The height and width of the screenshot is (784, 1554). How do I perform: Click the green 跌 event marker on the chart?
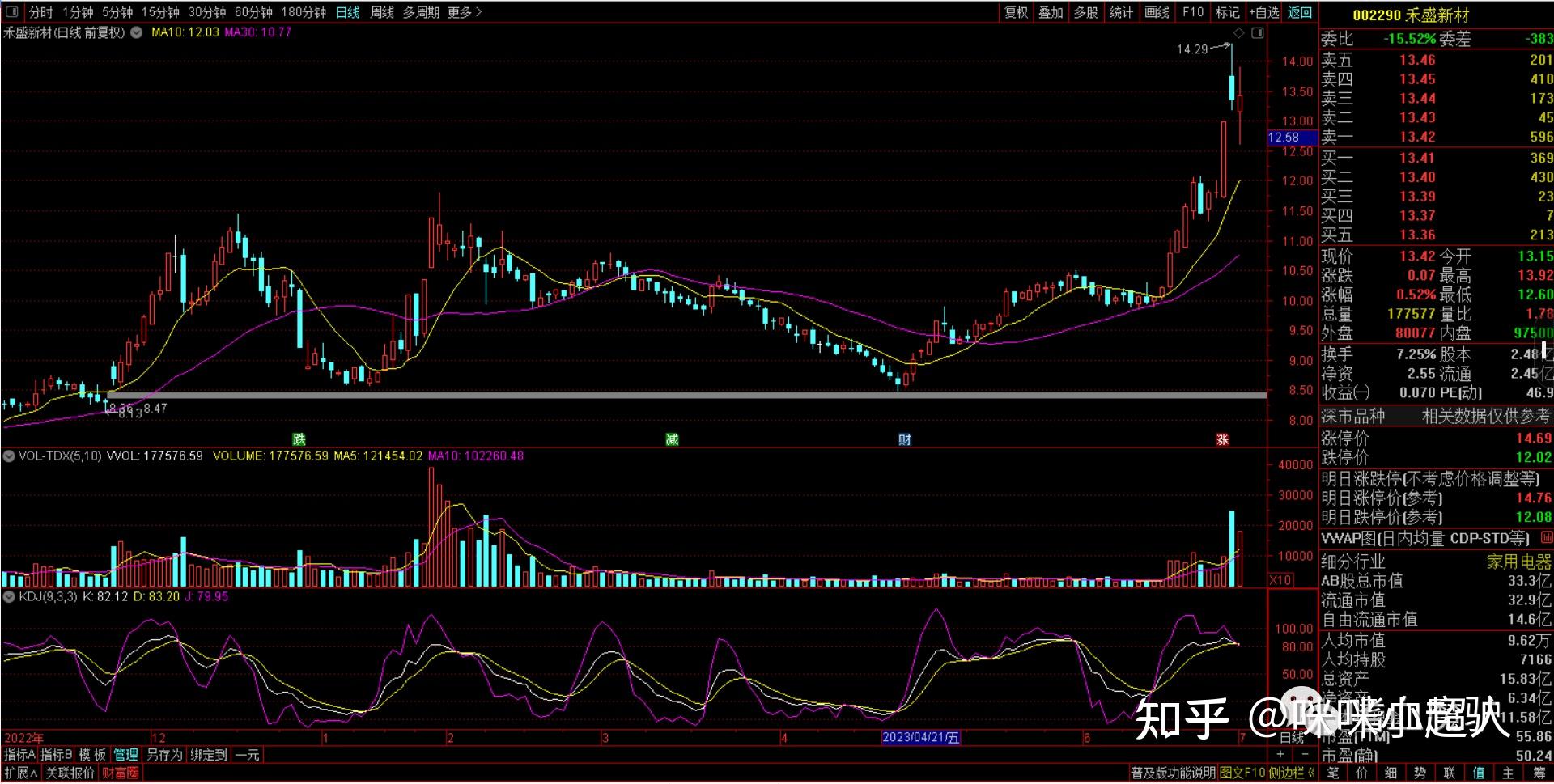click(299, 439)
